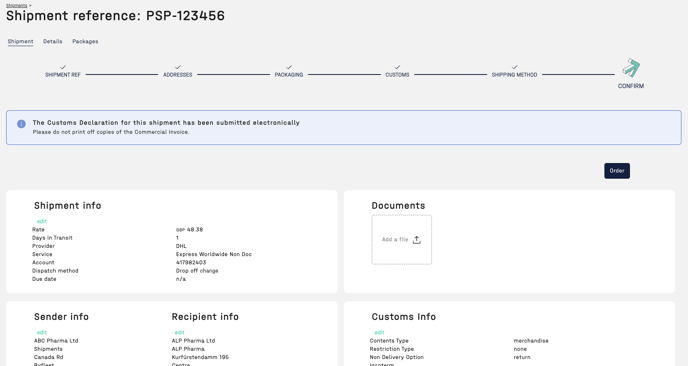
Task: Click the blue info icon in banner
Action: click(x=21, y=124)
